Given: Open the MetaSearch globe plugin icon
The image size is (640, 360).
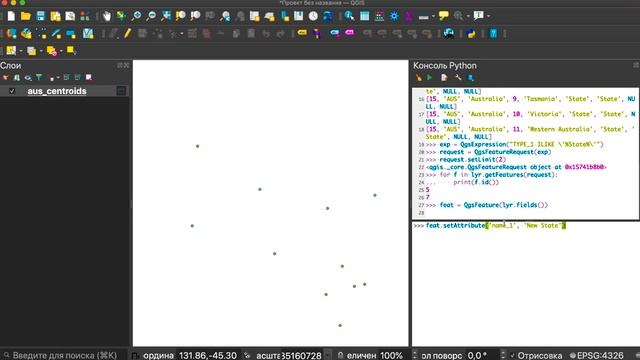Looking at the screenshot, I should pos(449,33).
